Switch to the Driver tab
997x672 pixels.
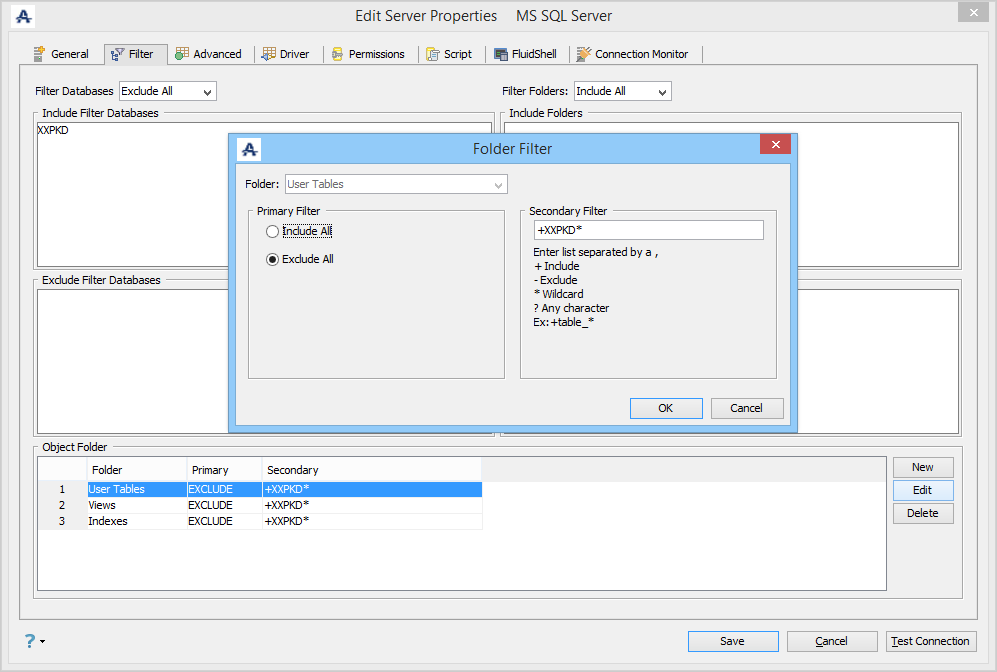point(285,54)
